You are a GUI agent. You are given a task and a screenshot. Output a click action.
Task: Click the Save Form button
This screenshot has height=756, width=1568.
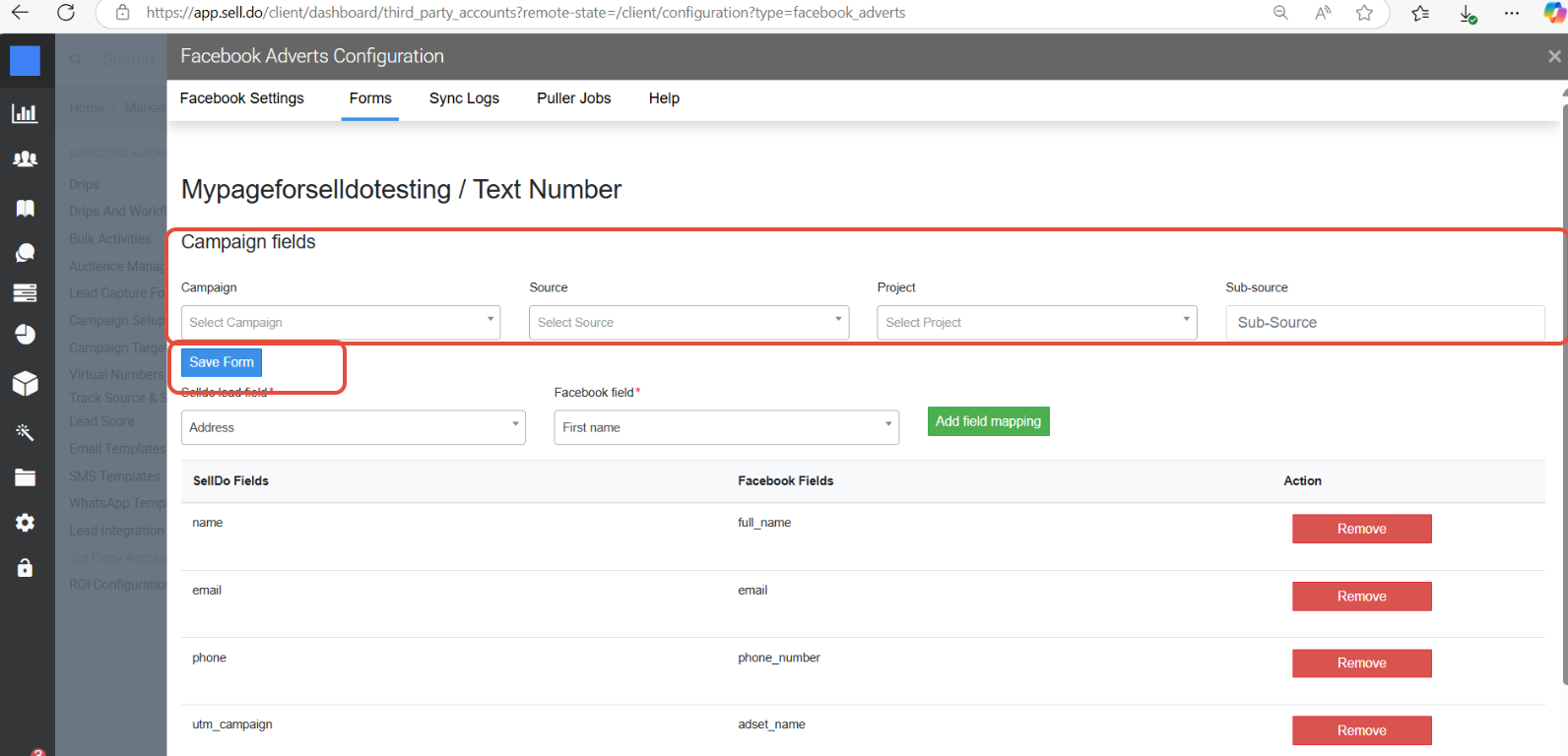click(x=222, y=362)
